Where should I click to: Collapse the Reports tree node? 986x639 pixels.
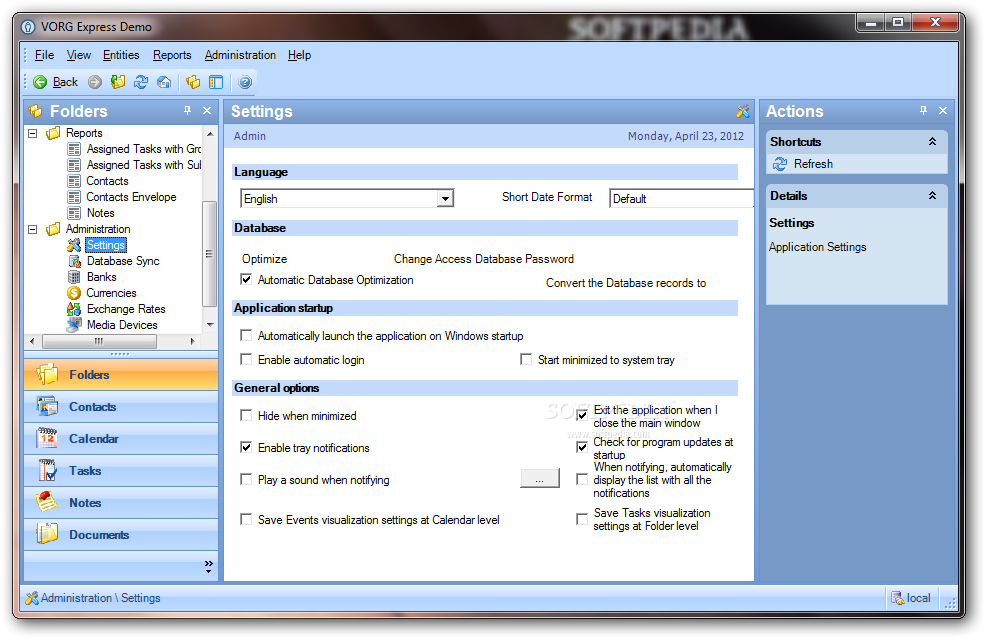click(33, 133)
